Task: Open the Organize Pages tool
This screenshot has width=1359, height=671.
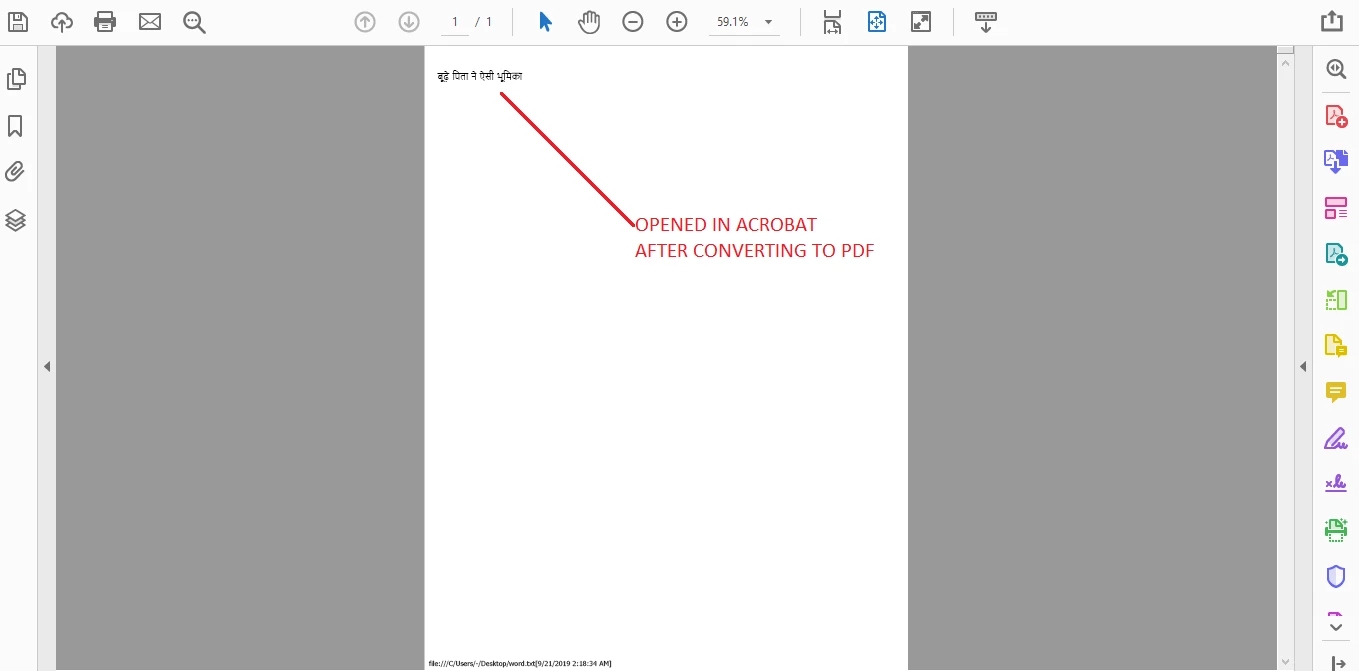Action: 1336,208
